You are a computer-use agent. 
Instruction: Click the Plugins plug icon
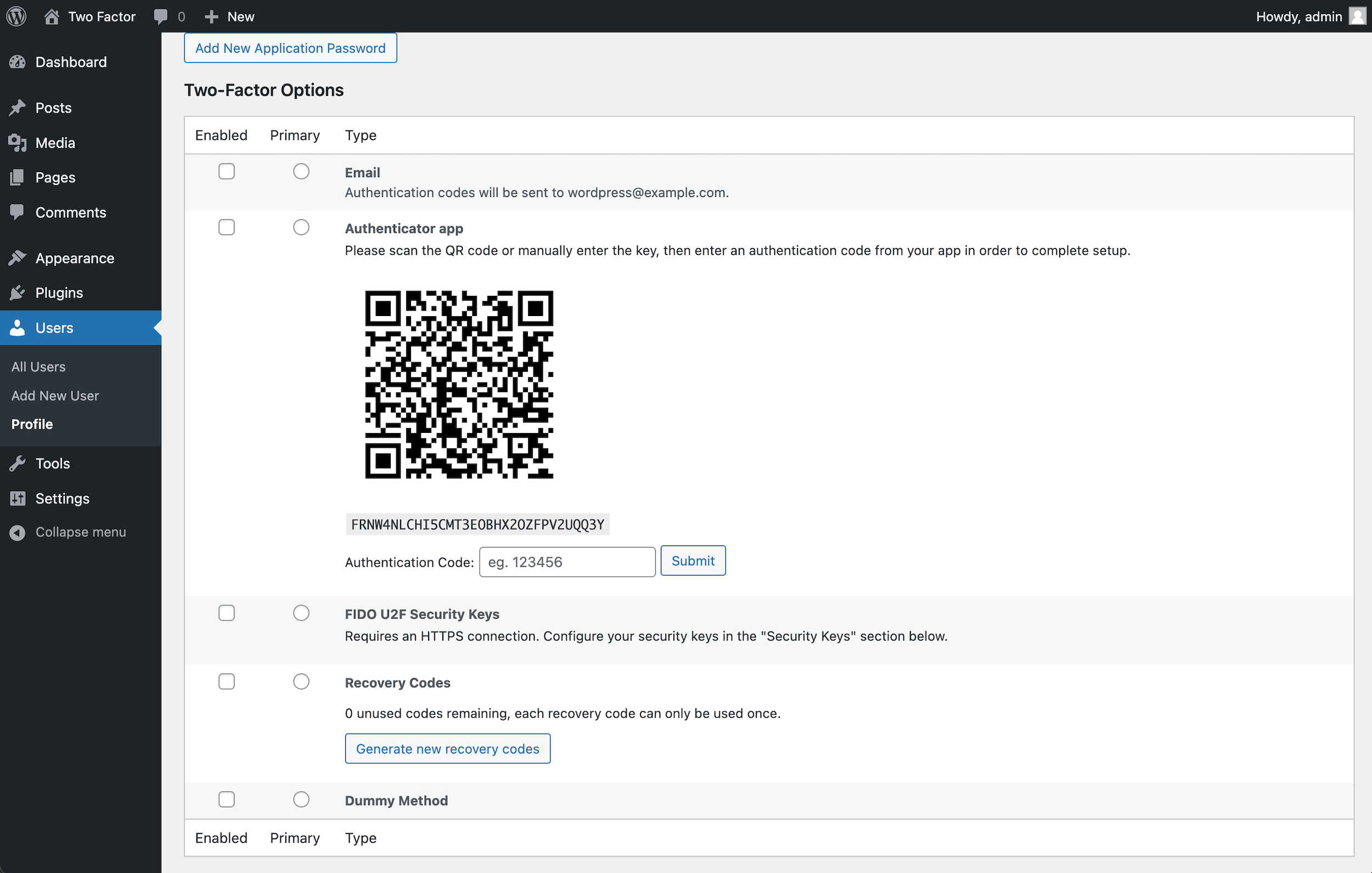18,293
